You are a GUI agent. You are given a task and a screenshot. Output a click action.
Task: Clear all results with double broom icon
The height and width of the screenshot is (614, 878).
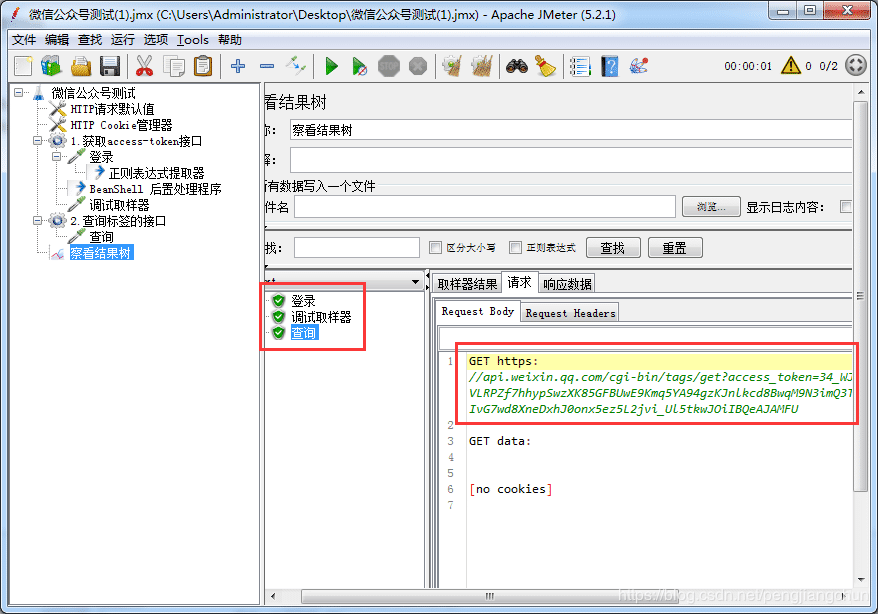click(x=482, y=66)
